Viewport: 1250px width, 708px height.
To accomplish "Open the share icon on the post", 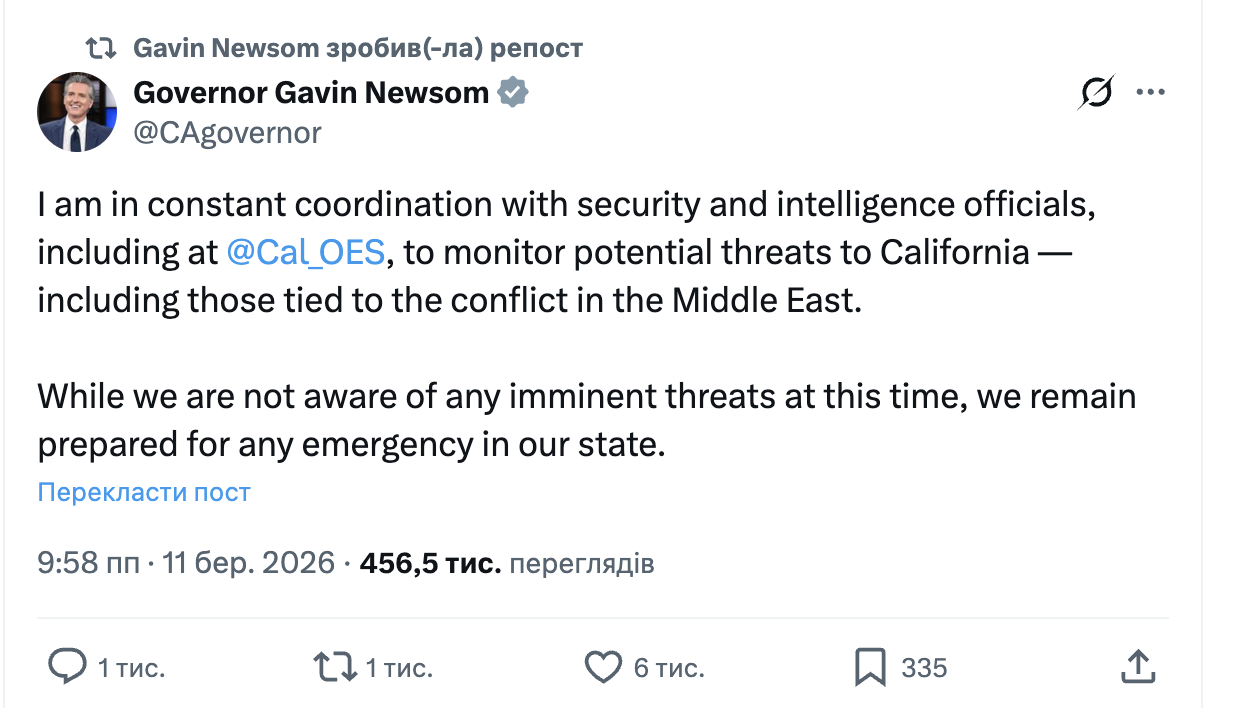I will click(x=1138, y=667).
